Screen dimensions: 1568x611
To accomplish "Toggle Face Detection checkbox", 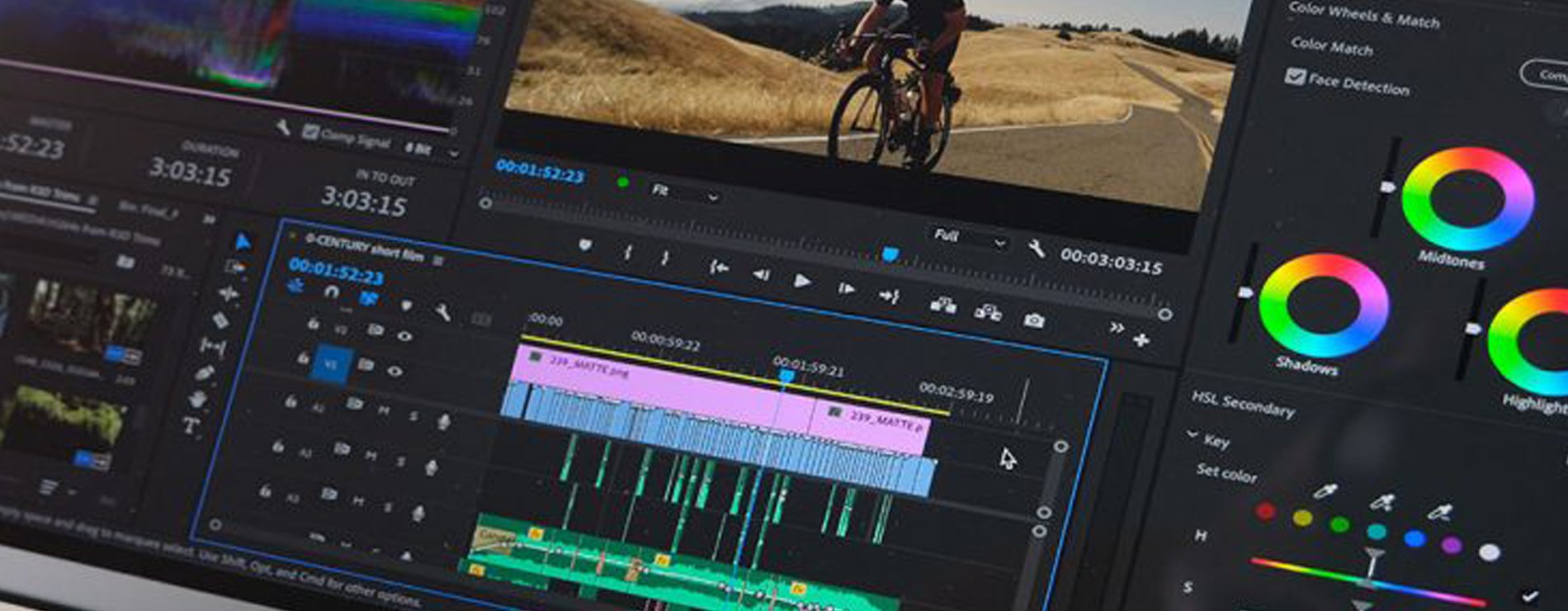I will coord(1294,77).
